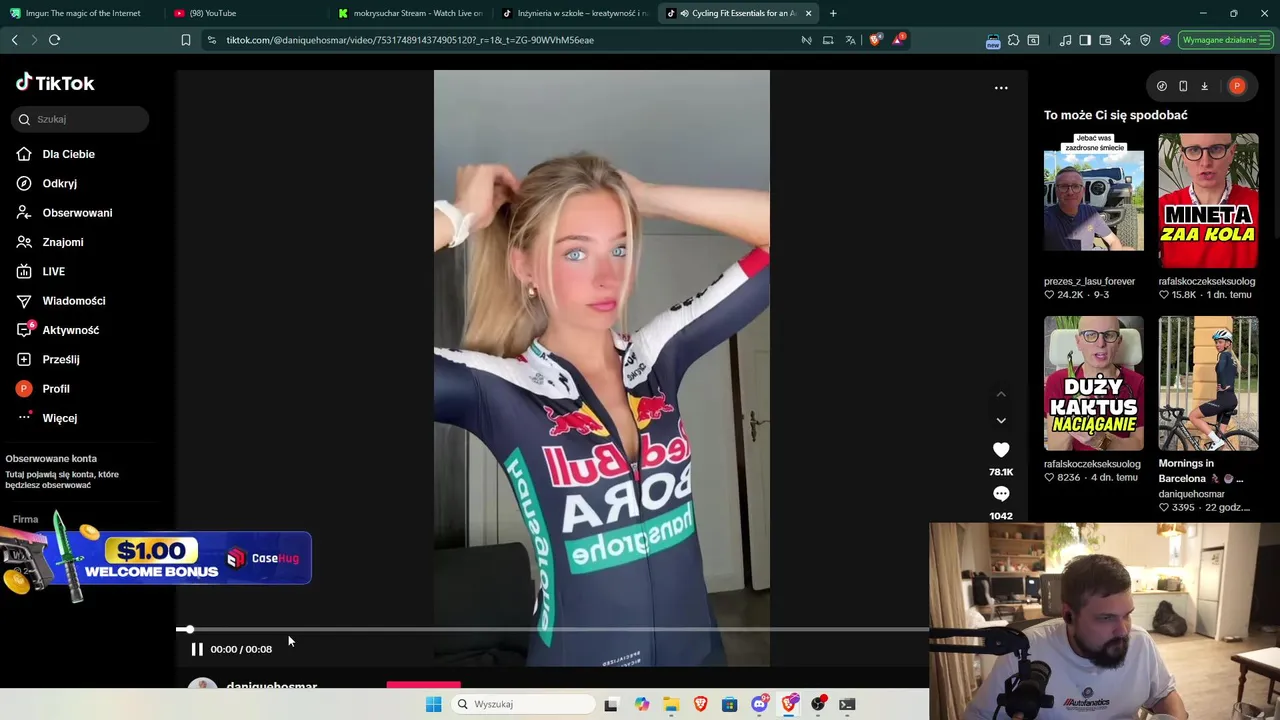Open browser extensions puzzle icon
This screenshot has height=720, width=1280.
(1013, 40)
